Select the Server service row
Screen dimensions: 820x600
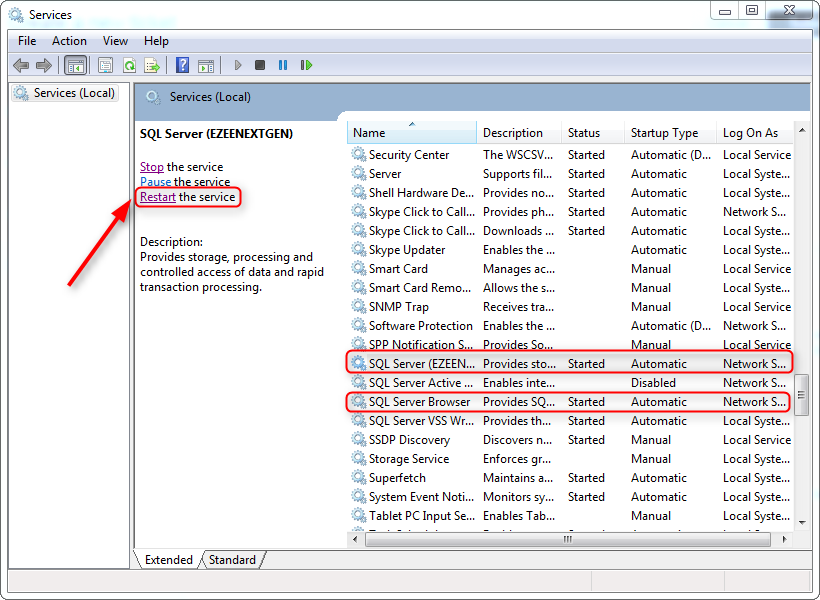pos(571,174)
